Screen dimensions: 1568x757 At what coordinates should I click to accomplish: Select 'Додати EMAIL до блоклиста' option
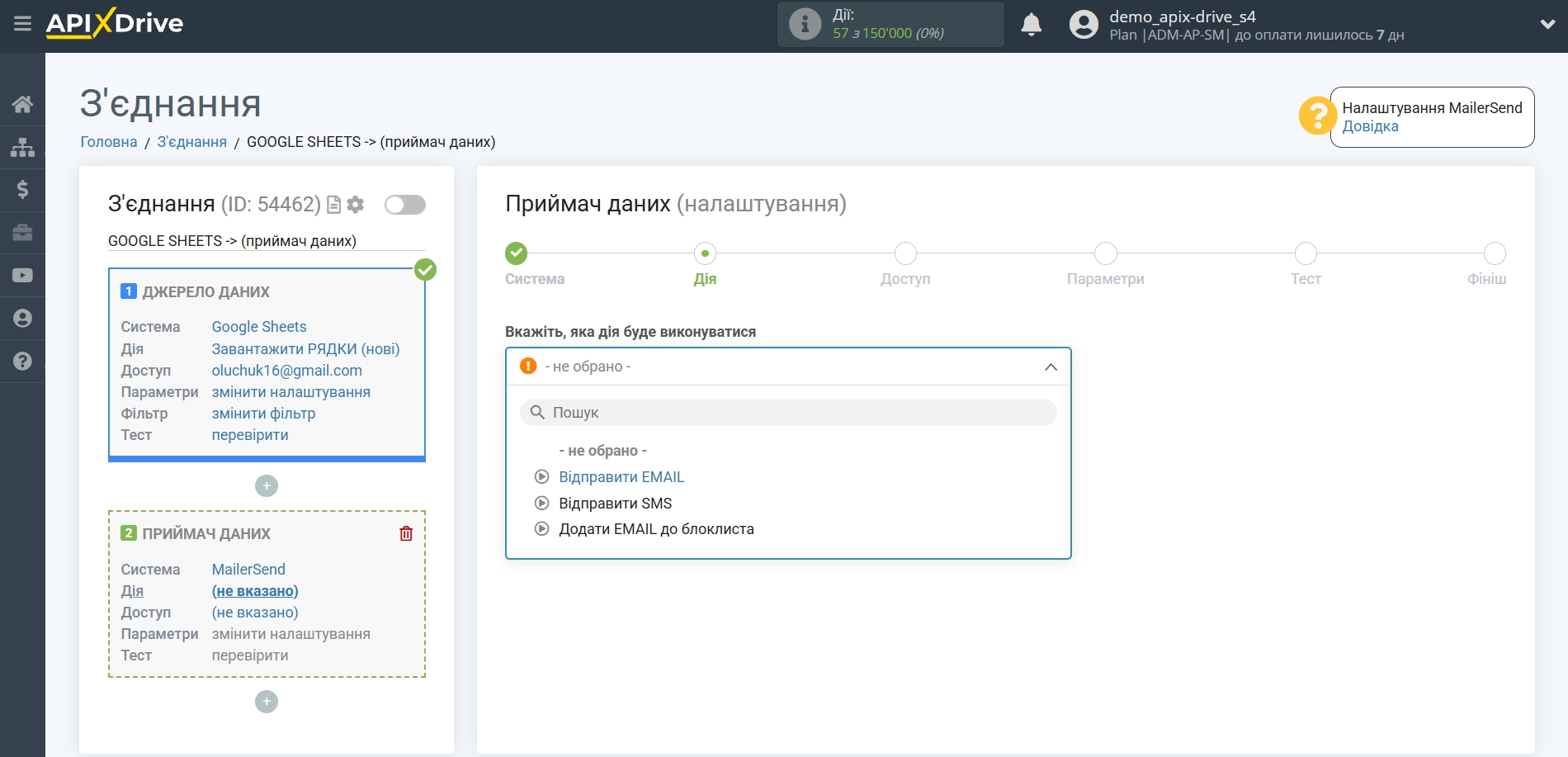click(657, 529)
